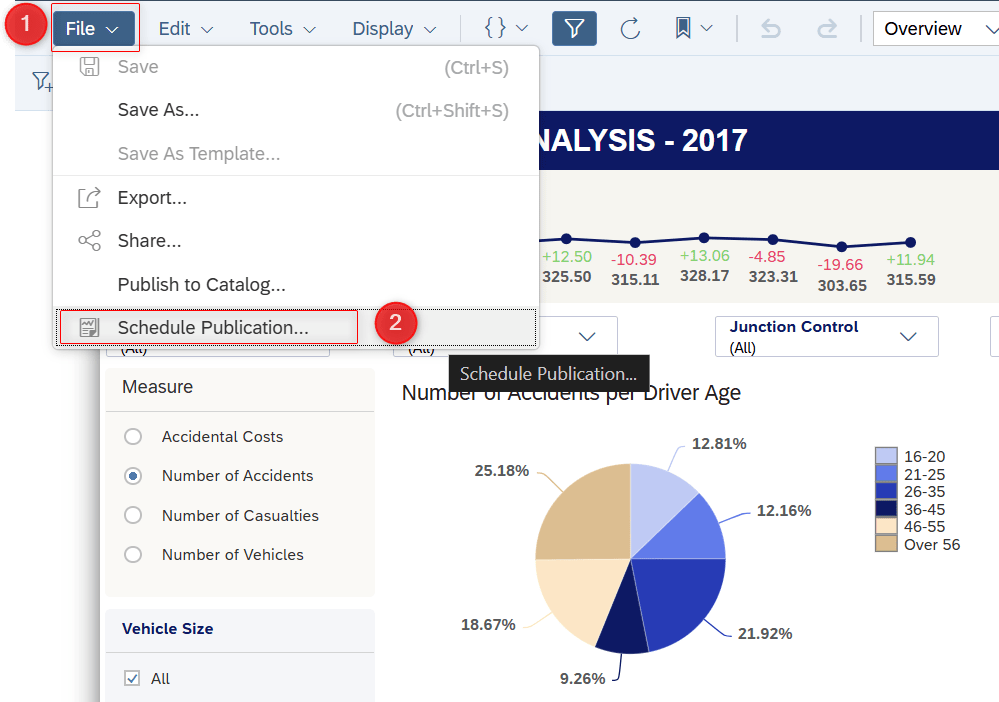Open the Tools menu
This screenshot has width=999, height=702.
[x=282, y=29]
